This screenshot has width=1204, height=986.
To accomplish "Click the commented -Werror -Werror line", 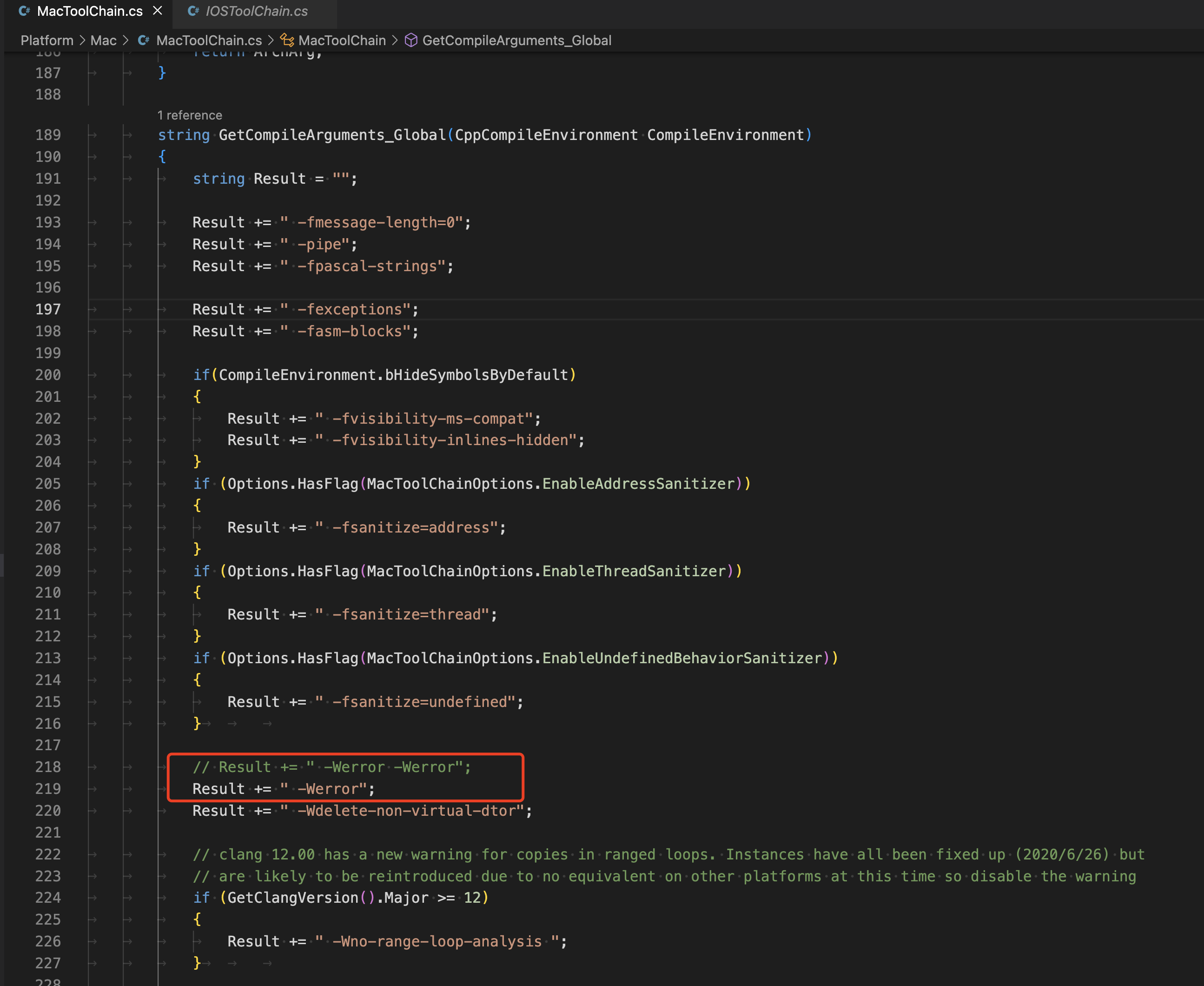I will (331, 767).
